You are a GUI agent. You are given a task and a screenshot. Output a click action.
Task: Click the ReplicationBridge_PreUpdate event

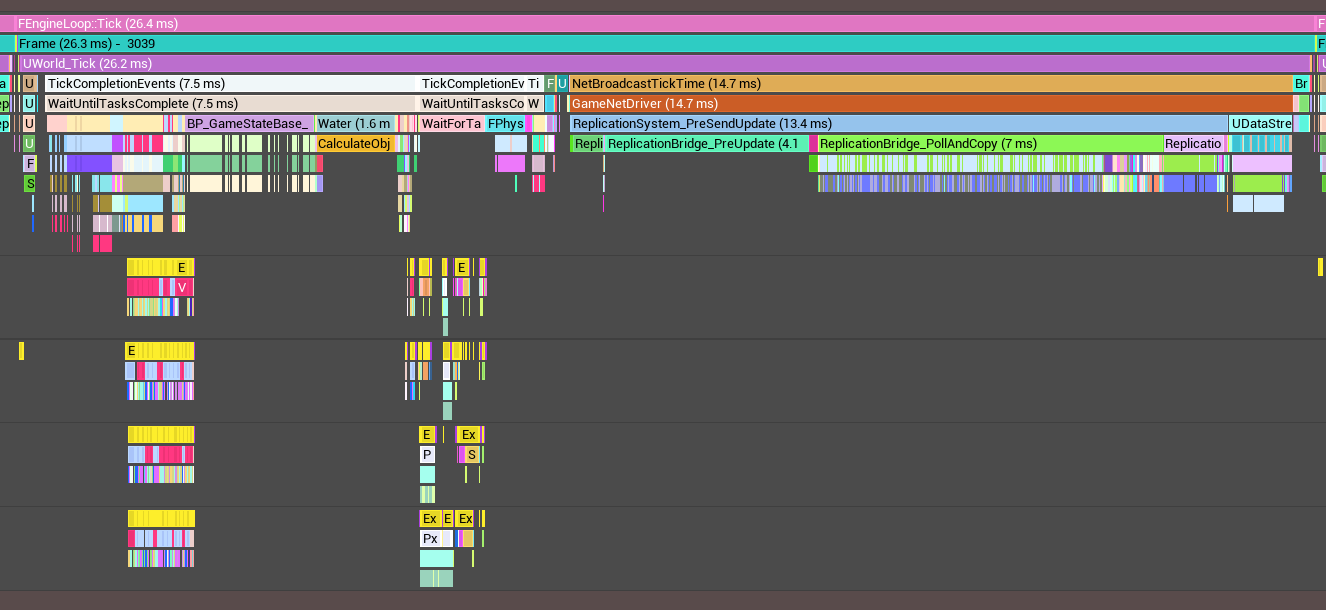pyautogui.click(x=706, y=144)
